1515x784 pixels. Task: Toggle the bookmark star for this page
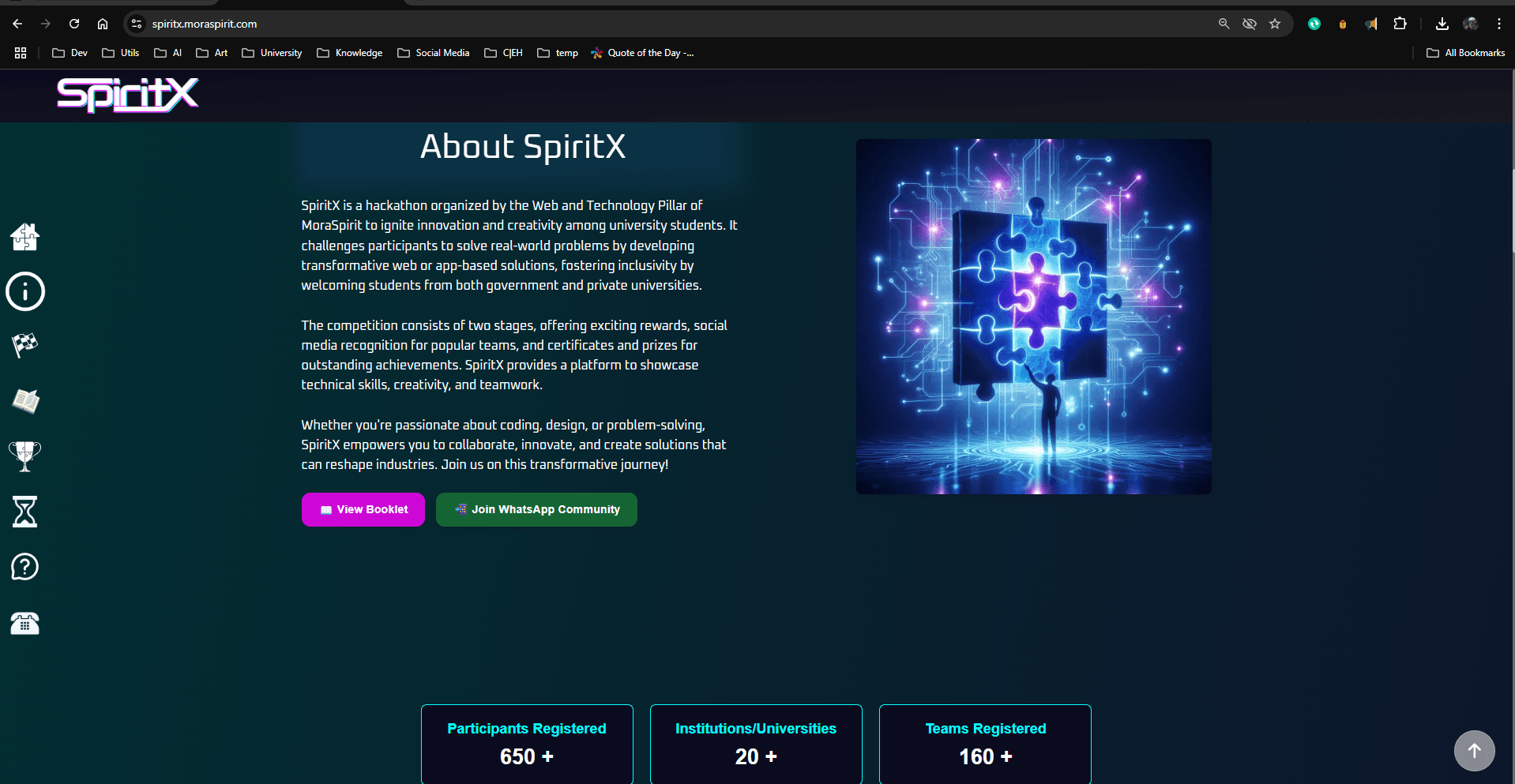click(1275, 24)
